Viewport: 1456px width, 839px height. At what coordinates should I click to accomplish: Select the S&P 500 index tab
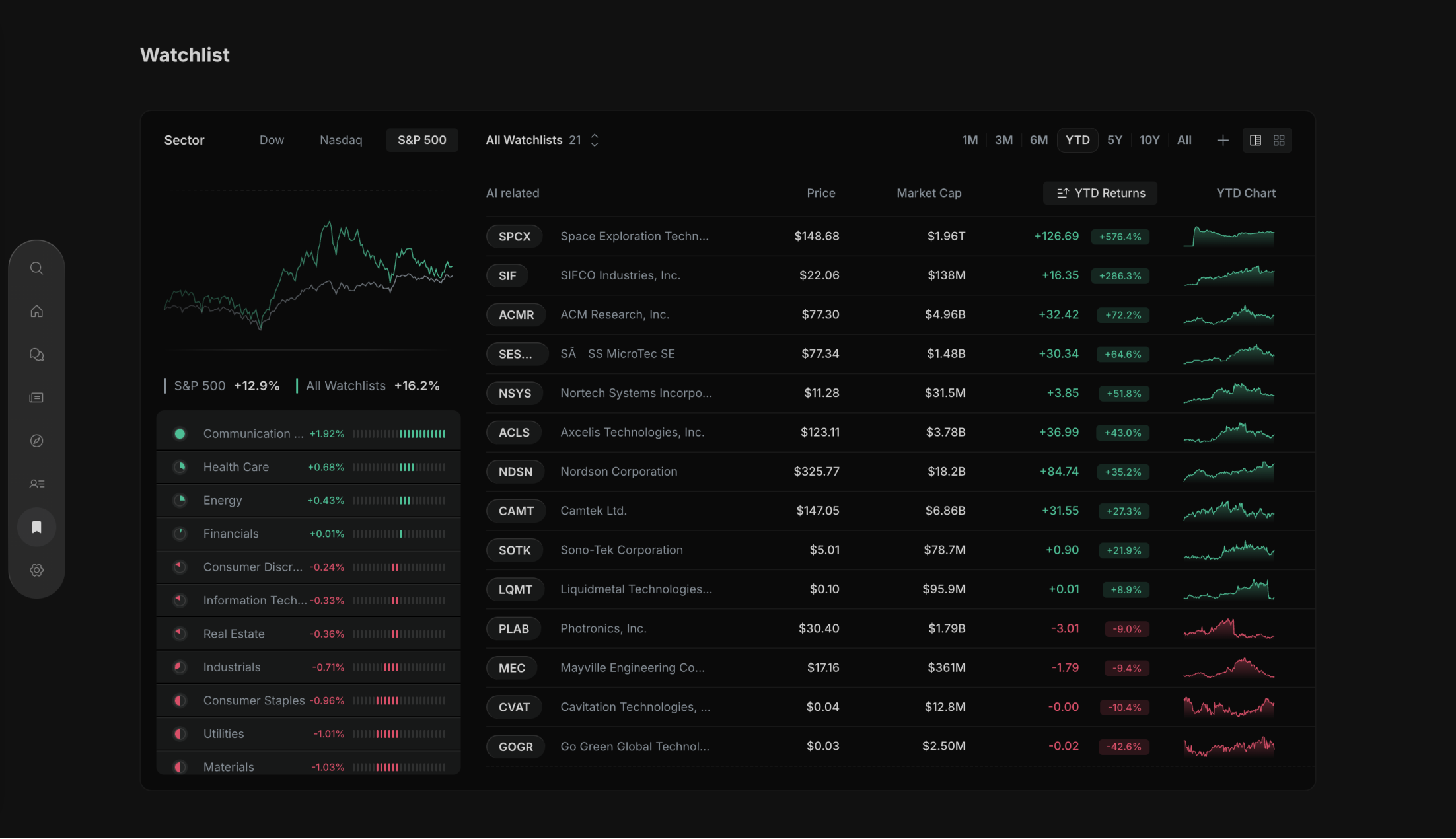(421, 140)
